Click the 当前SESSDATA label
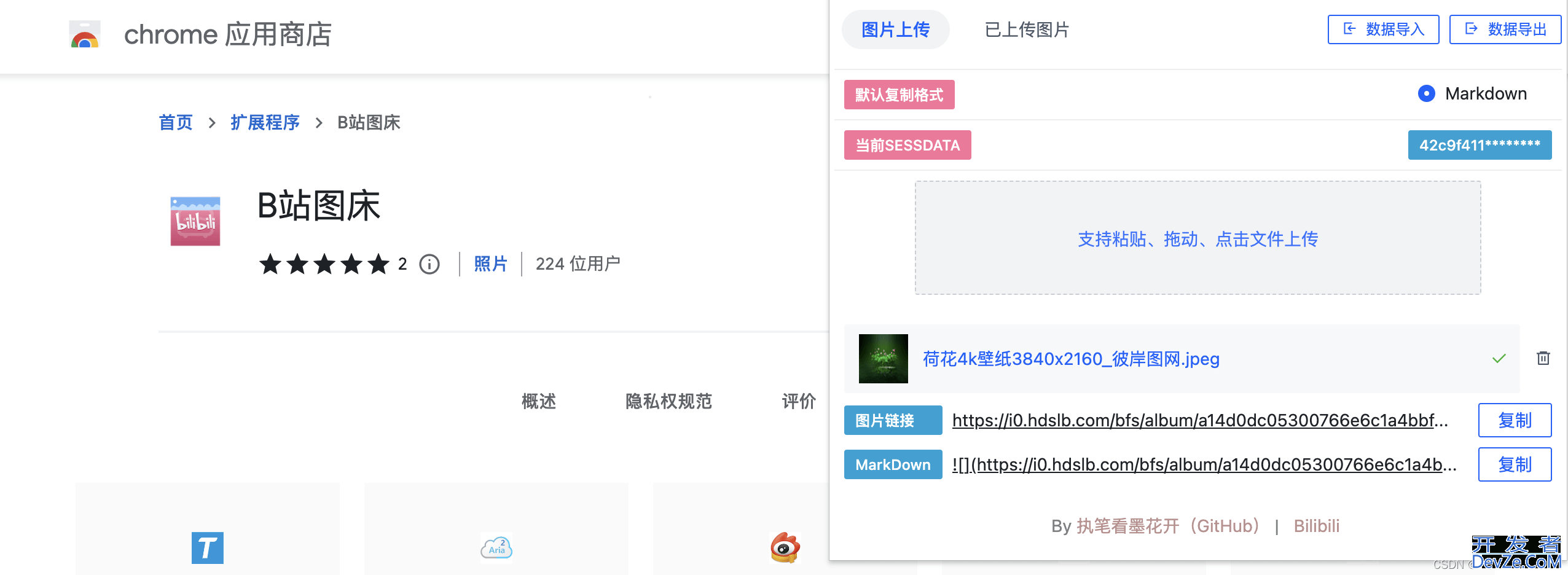This screenshot has width=1568, height=575. (907, 145)
